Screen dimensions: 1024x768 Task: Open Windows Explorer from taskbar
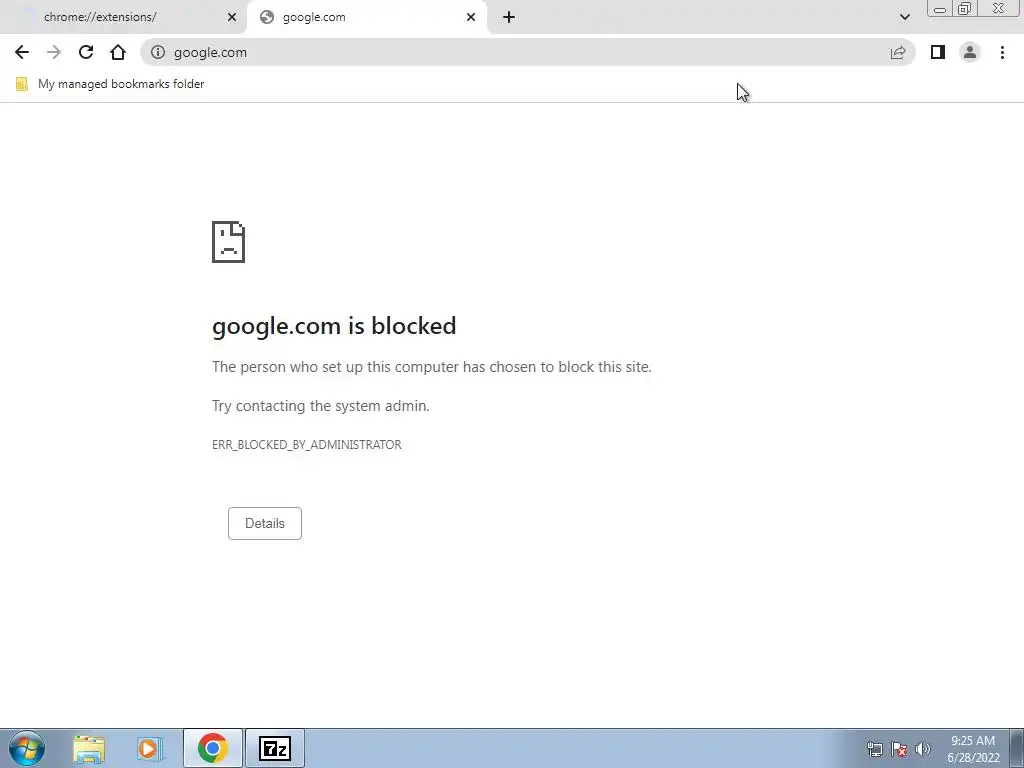click(89, 748)
